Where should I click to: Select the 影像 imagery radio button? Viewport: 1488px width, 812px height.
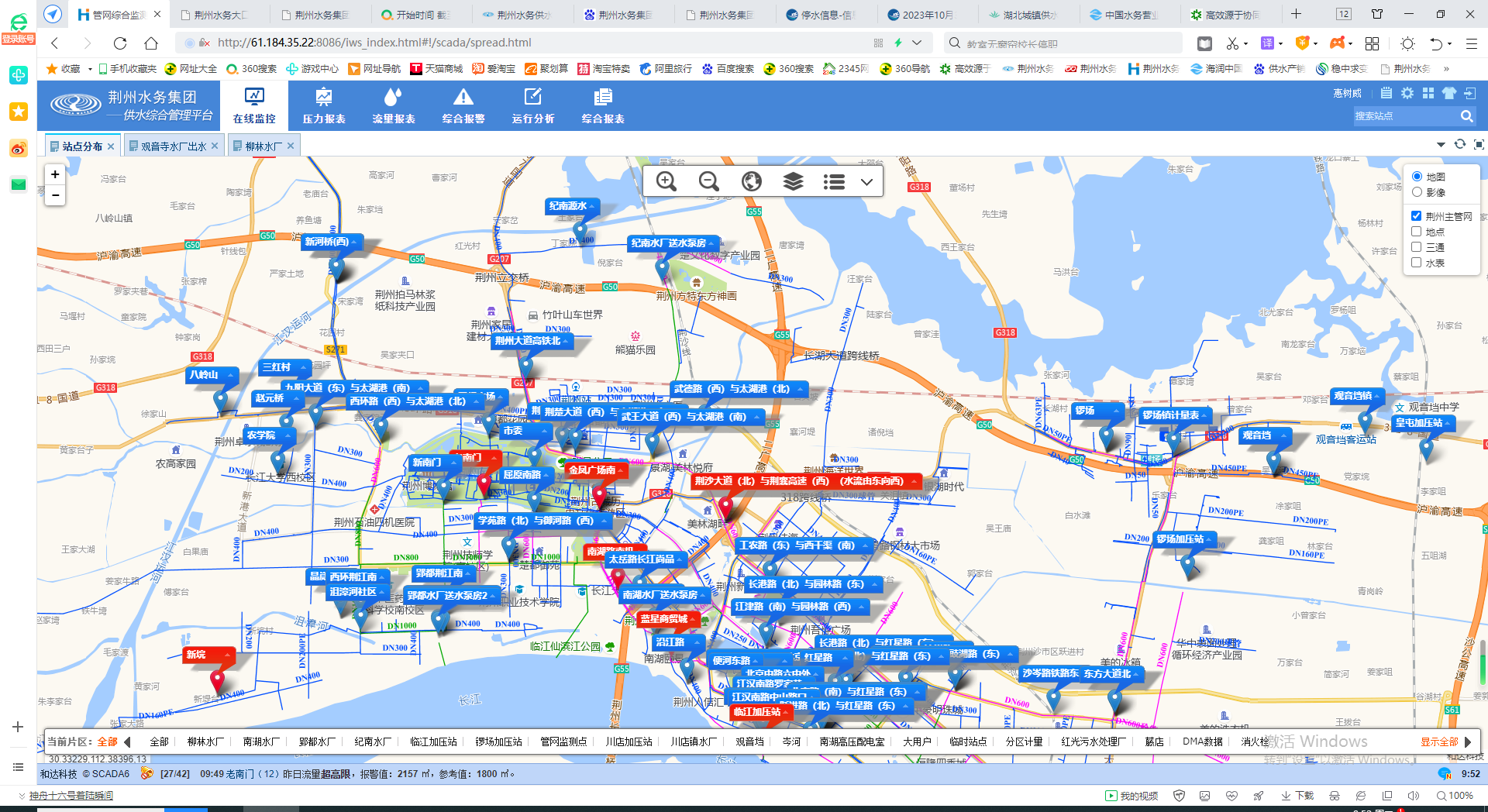pyautogui.click(x=1417, y=192)
